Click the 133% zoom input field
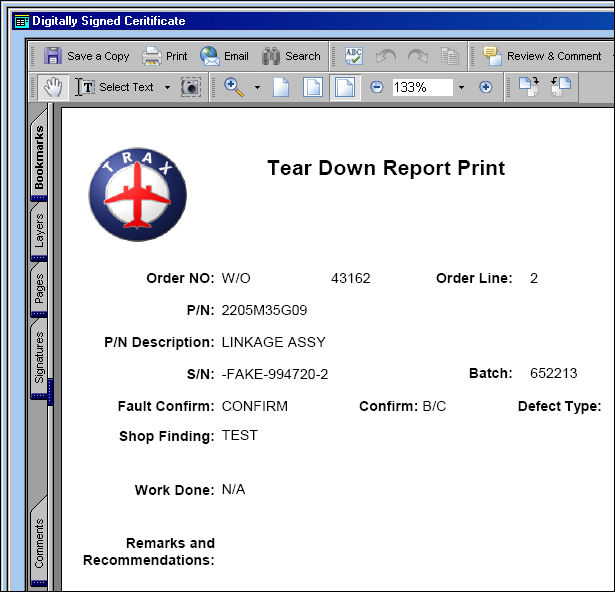 pos(422,87)
